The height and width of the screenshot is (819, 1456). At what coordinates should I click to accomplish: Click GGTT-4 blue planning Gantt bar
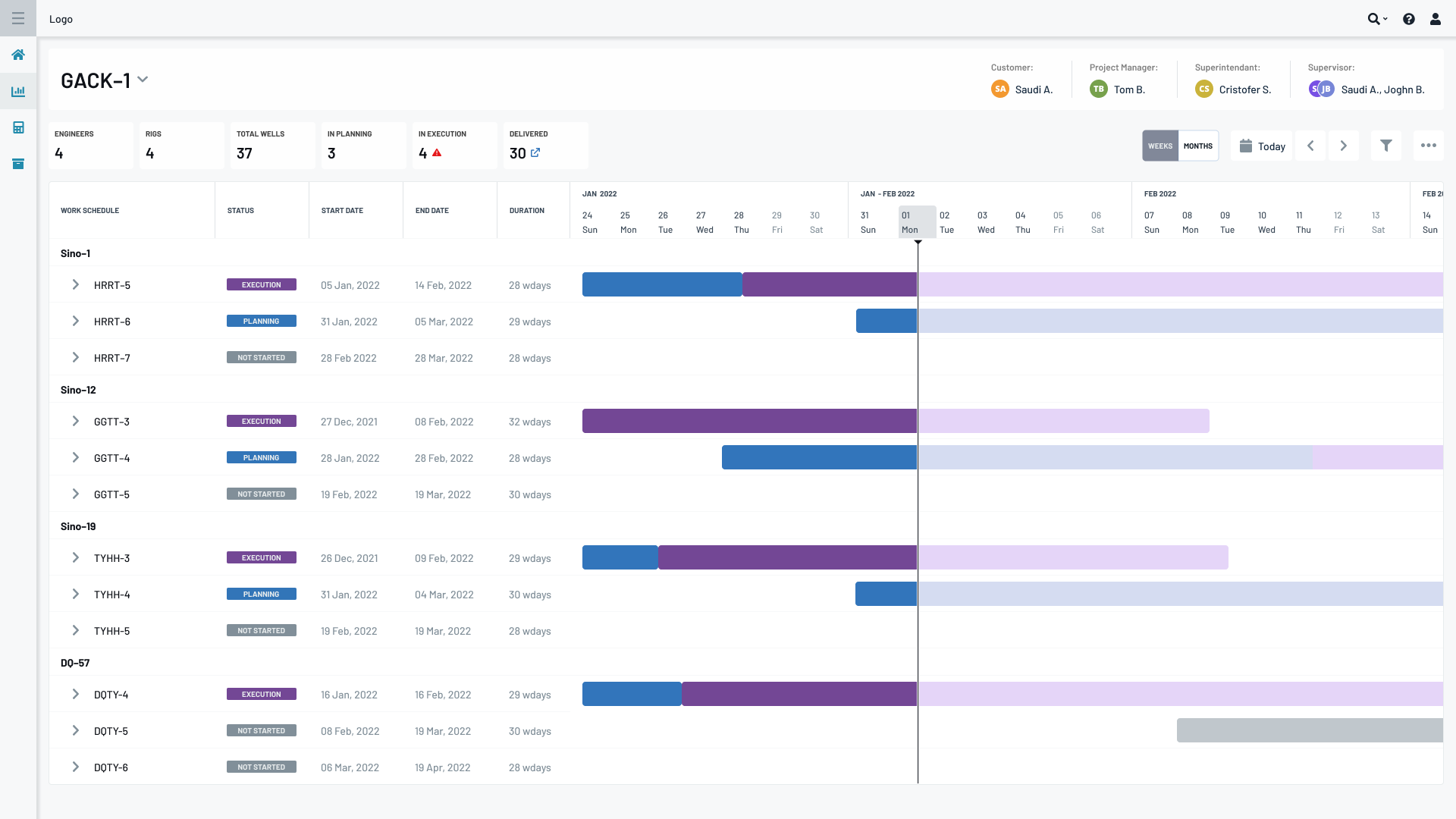819,457
